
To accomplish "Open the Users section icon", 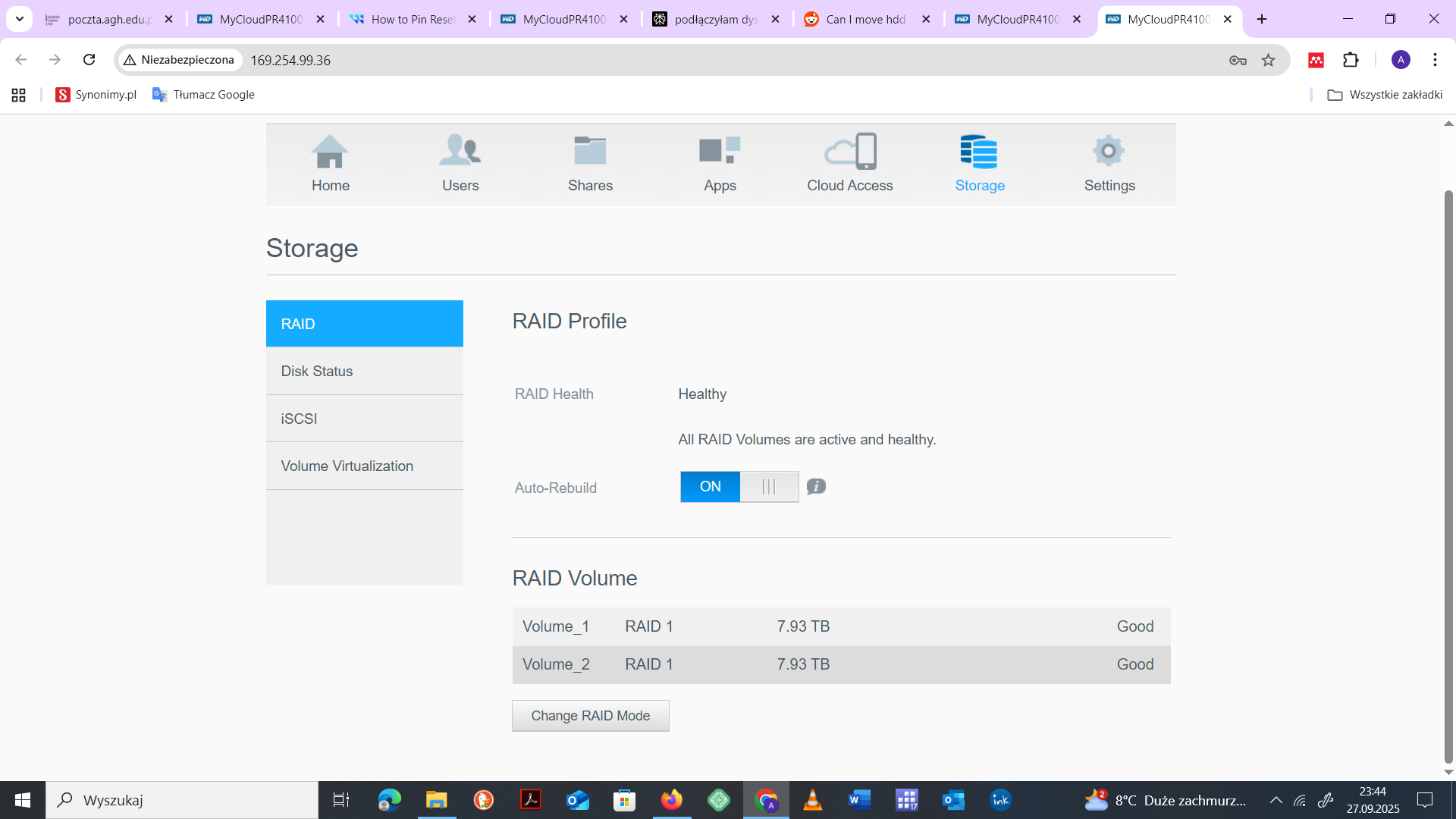I will 460,151.
